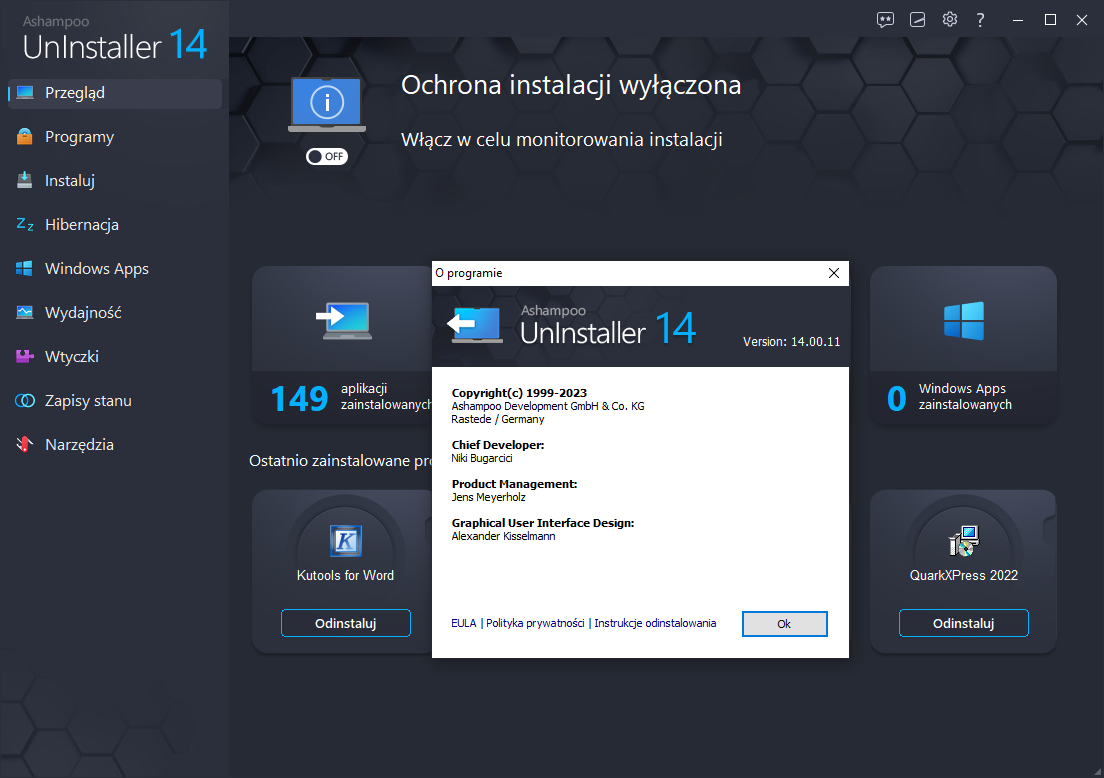Image resolution: width=1104 pixels, height=778 pixels.
Task: Click 'Jens Meyerholz' name
Action: (x=489, y=497)
